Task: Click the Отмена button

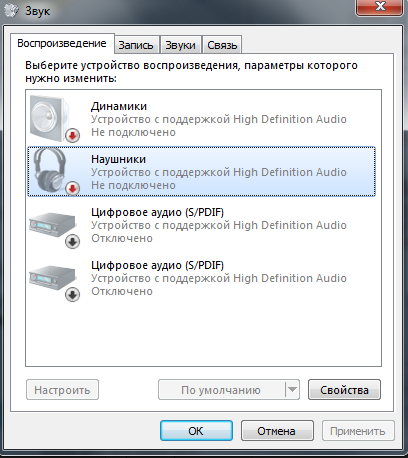Action: (x=277, y=431)
